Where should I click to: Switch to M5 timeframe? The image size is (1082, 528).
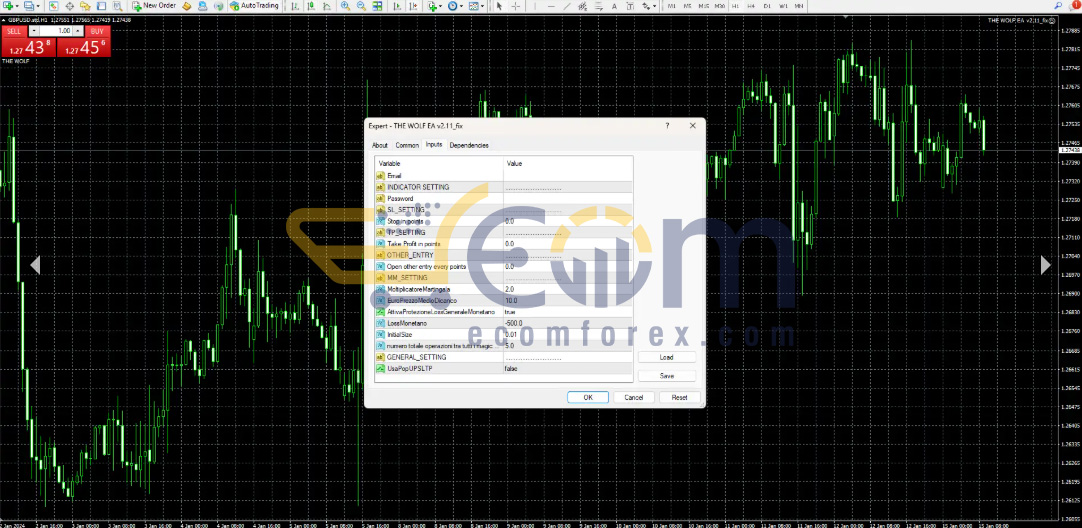tap(687, 6)
